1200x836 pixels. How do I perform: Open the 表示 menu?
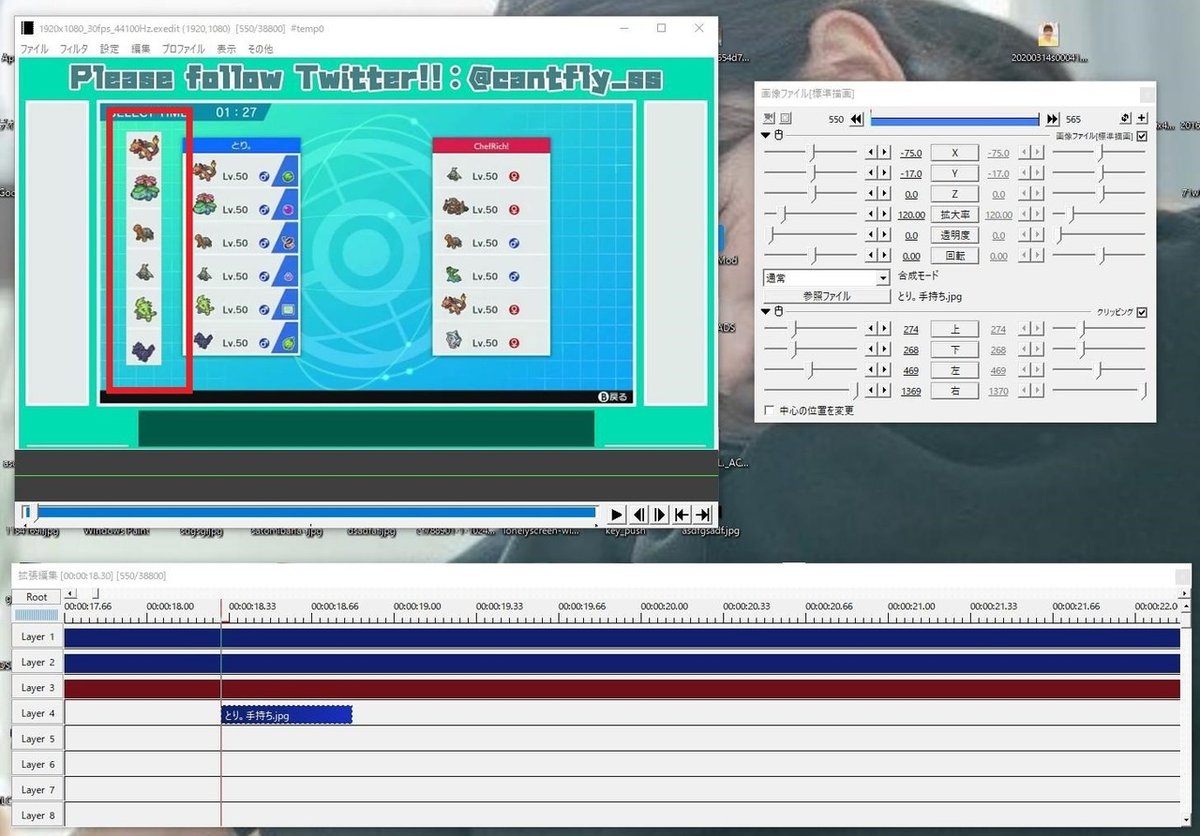coord(227,48)
